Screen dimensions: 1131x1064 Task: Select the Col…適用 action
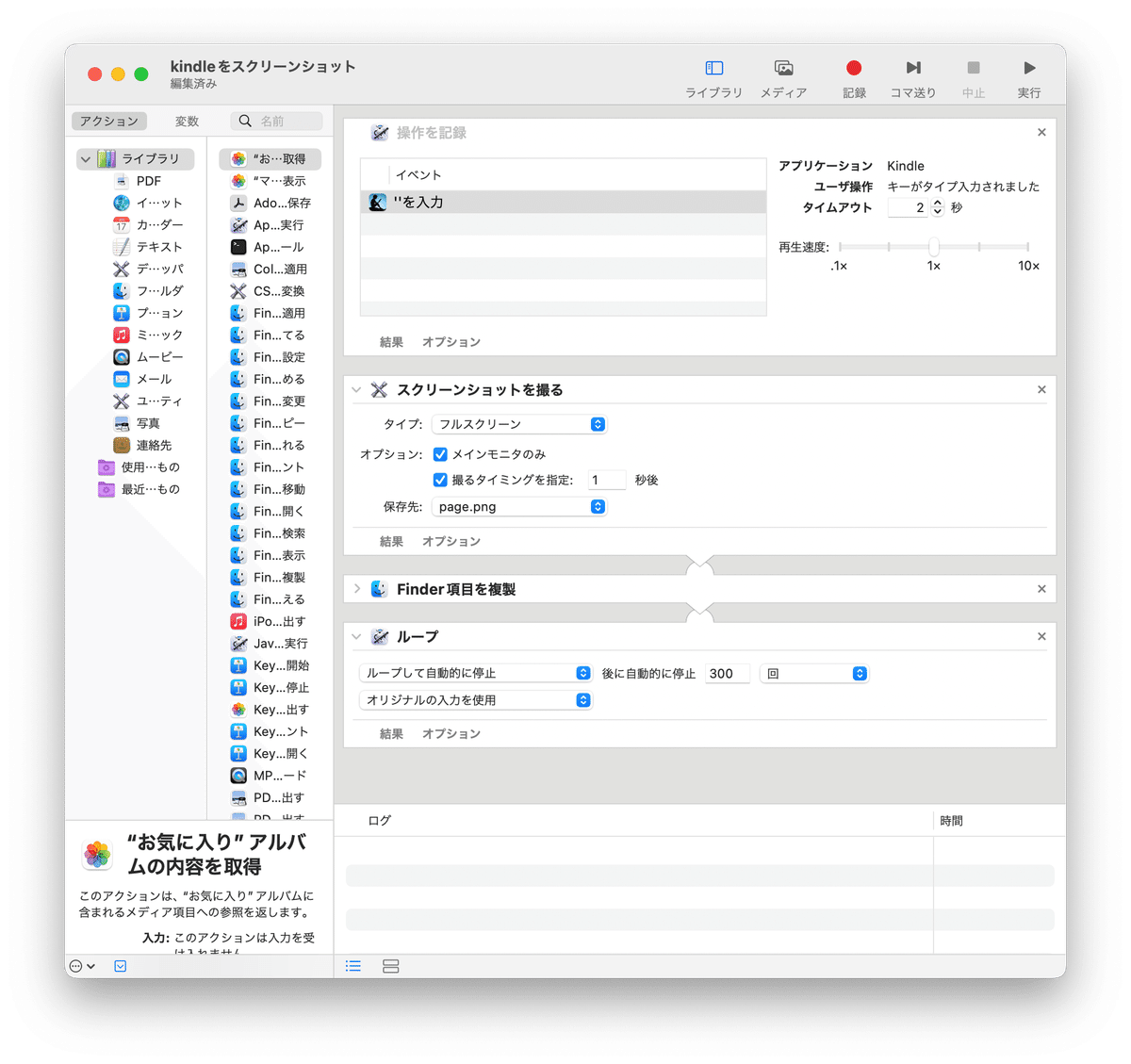[x=270, y=269]
